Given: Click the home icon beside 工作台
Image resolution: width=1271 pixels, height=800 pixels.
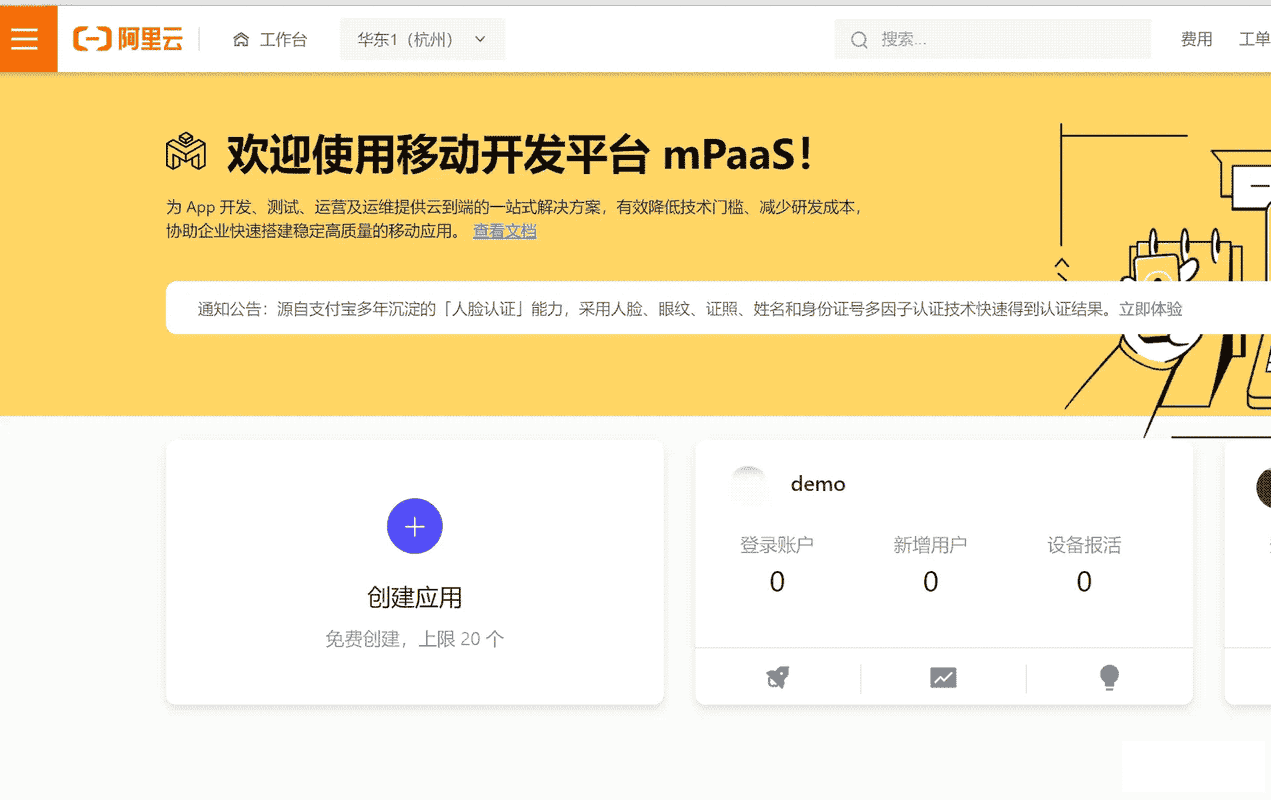Looking at the screenshot, I should pos(240,40).
